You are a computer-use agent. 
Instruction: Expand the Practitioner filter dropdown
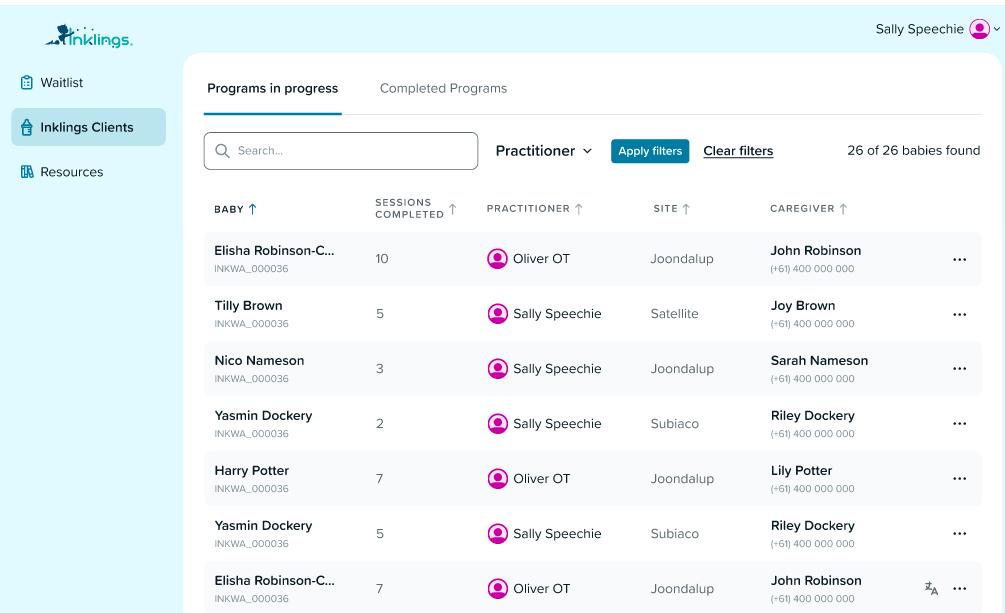coord(544,151)
